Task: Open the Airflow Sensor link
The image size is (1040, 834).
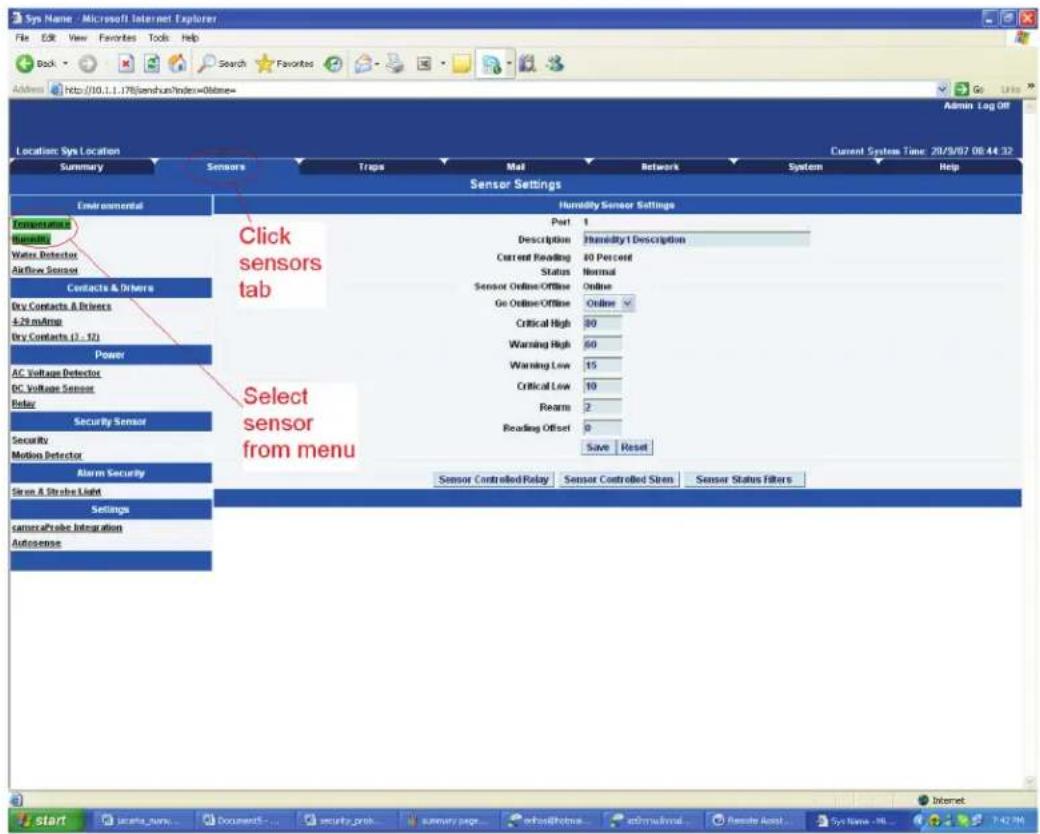Action: [x=44, y=270]
